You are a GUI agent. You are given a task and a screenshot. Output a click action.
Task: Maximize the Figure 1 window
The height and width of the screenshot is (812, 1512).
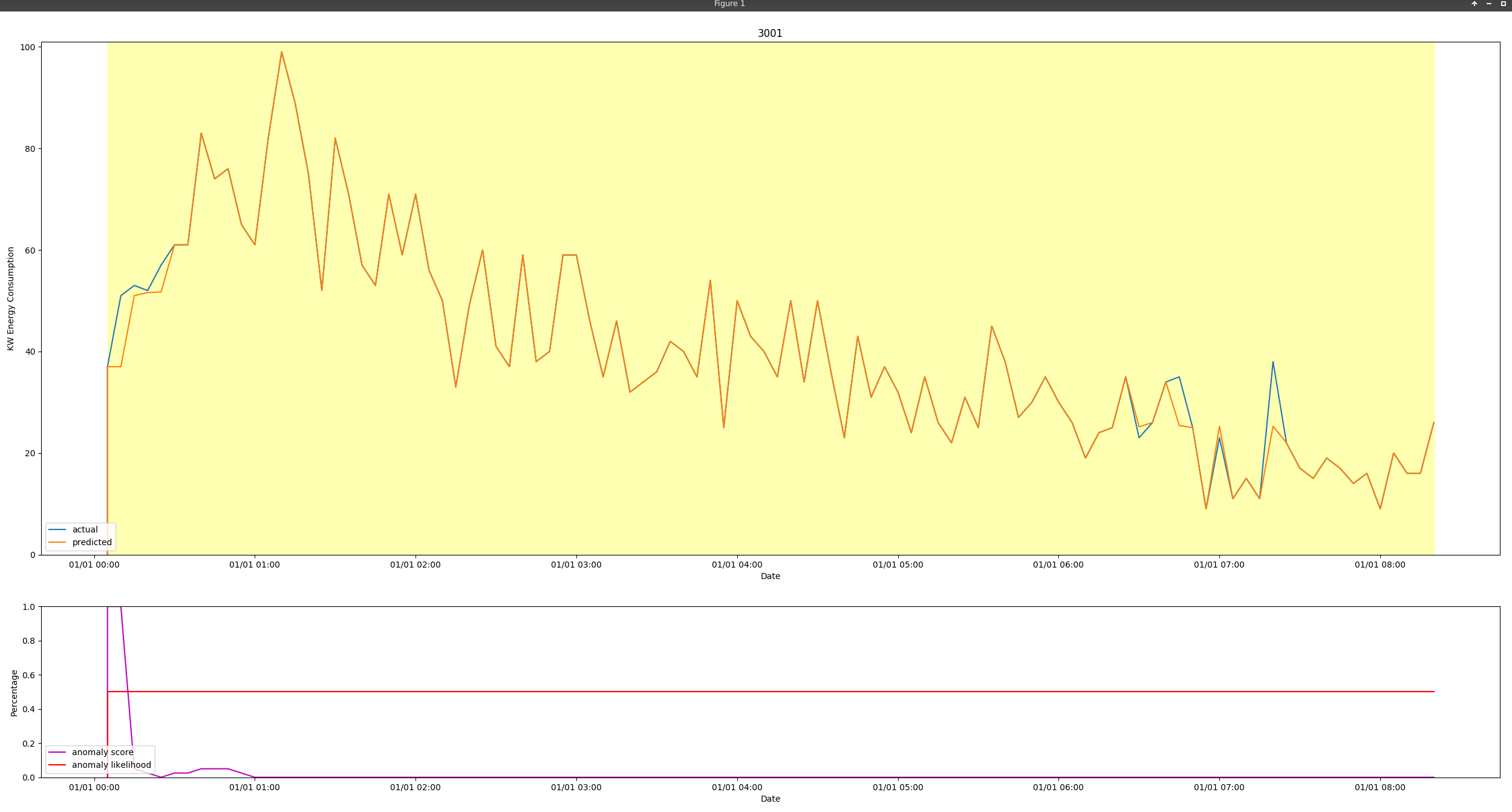tap(1503, 4)
